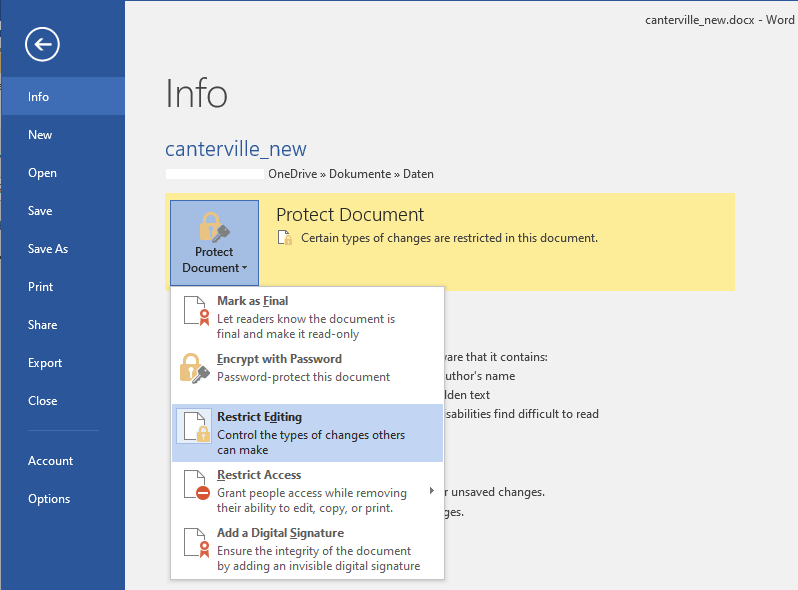Click Close in the sidebar menu
The width and height of the screenshot is (798, 590).
click(x=43, y=401)
